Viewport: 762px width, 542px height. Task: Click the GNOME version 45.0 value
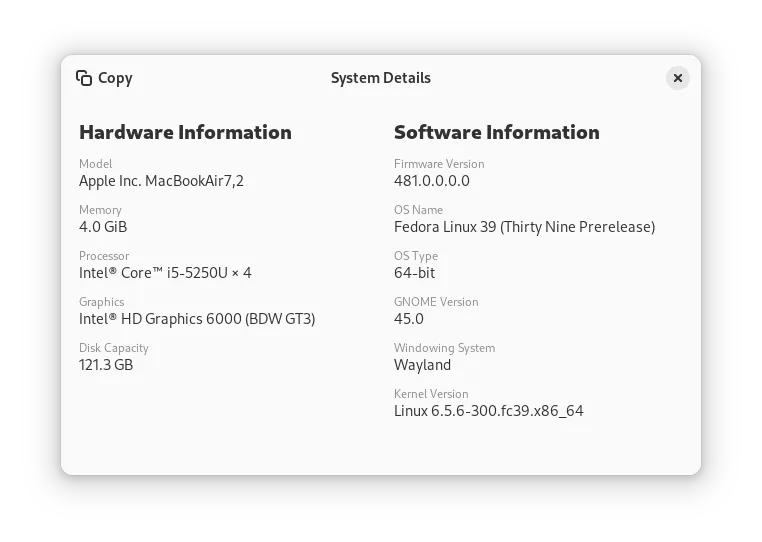[x=408, y=319]
